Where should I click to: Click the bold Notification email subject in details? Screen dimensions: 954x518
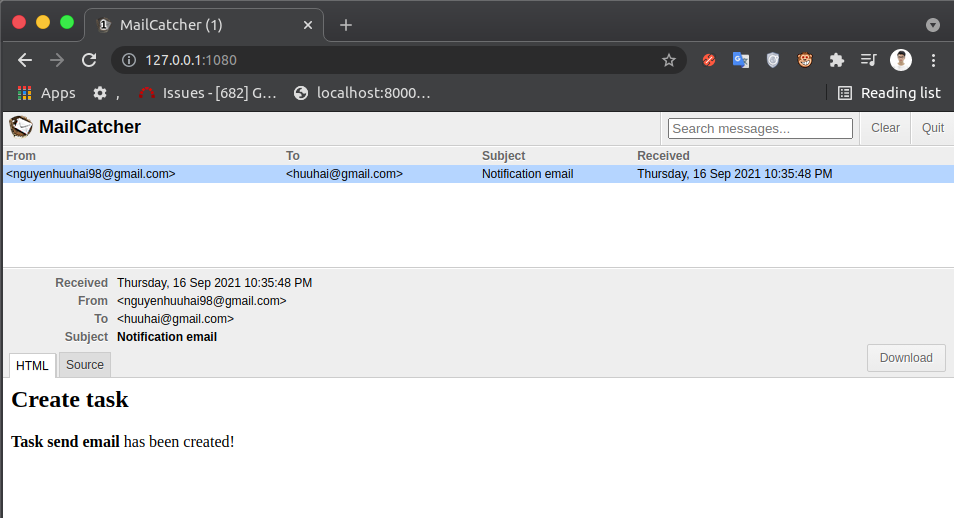coord(167,337)
